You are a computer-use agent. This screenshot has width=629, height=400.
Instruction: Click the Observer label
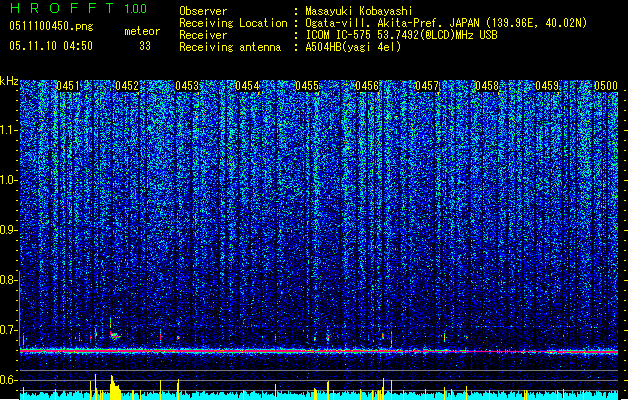click(x=203, y=11)
